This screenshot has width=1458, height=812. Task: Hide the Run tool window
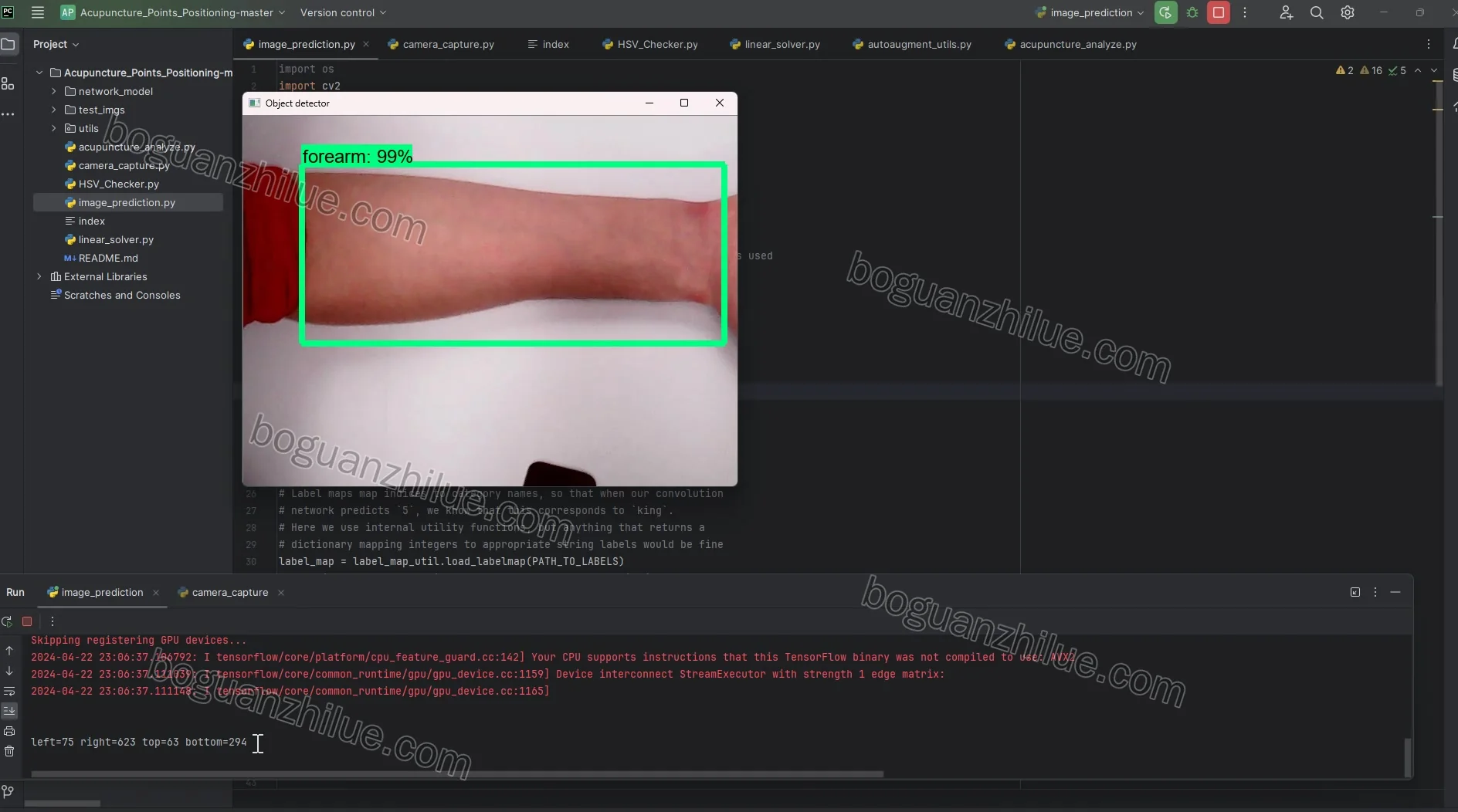click(x=1395, y=592)
